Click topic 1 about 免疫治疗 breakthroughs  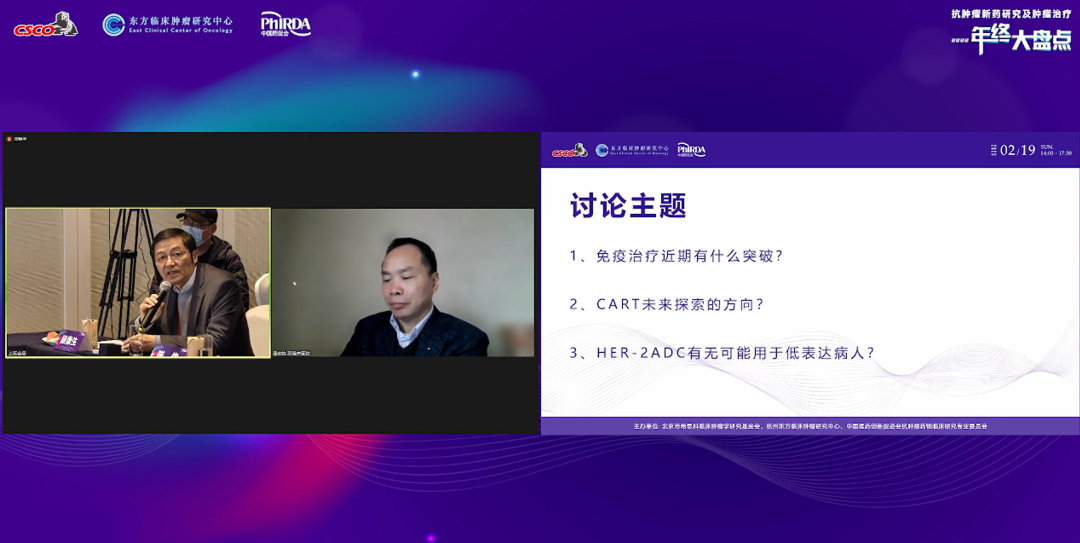[x=676, y=256]
